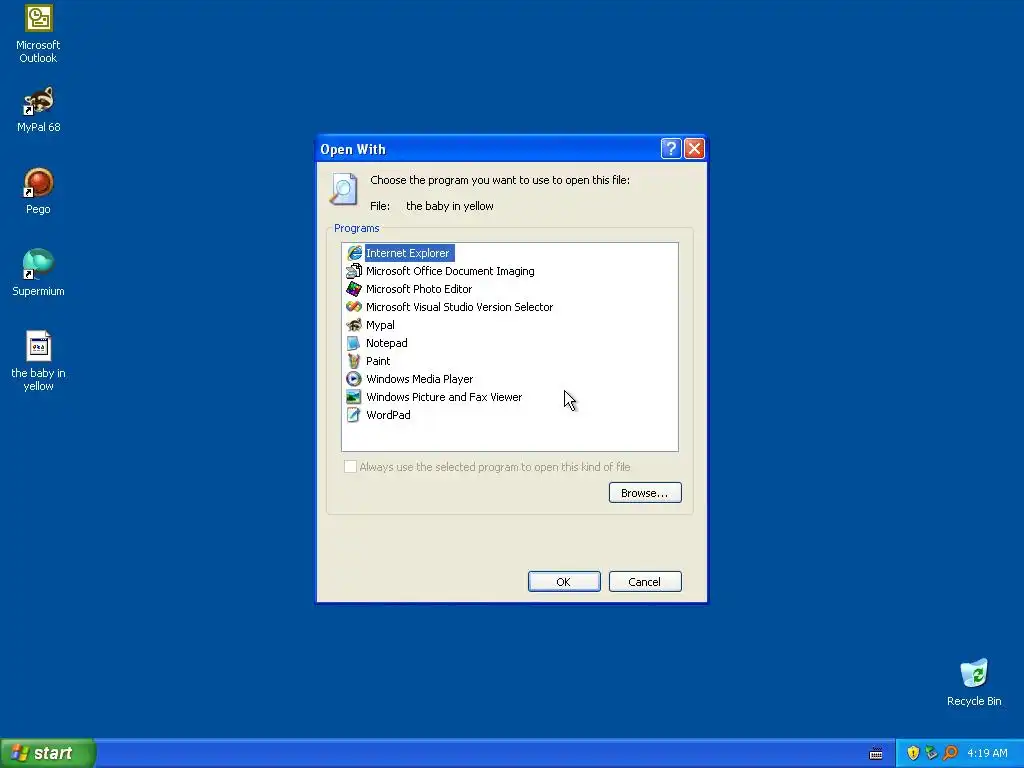
Task: Click the Visual Studio Version Selector icon
Action: coord(354,307)
